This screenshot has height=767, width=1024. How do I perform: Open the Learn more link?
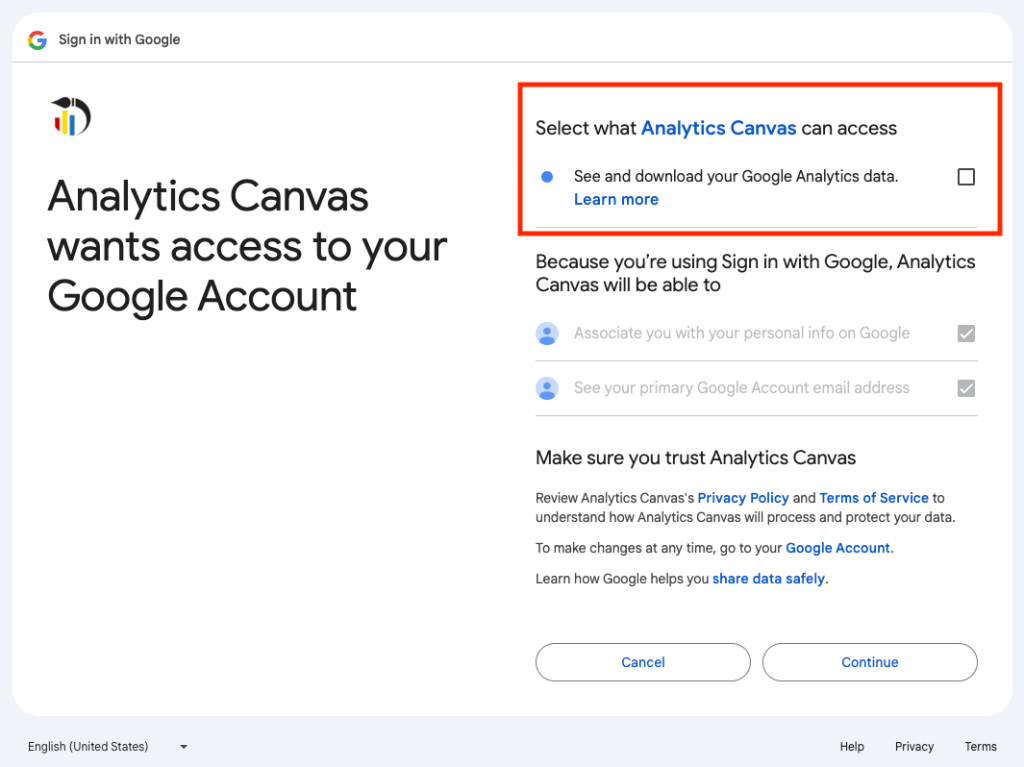(x=616, y=199)
